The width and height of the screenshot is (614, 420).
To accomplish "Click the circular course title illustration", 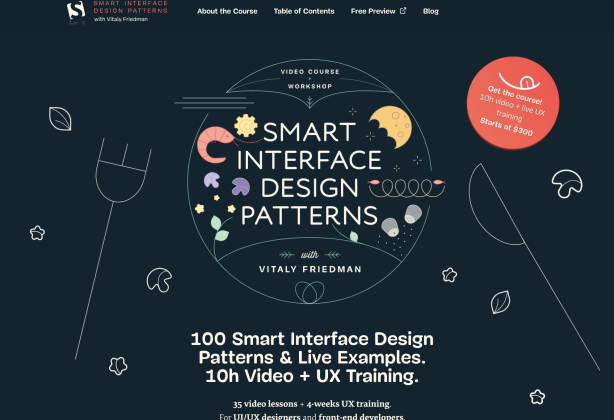I will click(310, 182).
